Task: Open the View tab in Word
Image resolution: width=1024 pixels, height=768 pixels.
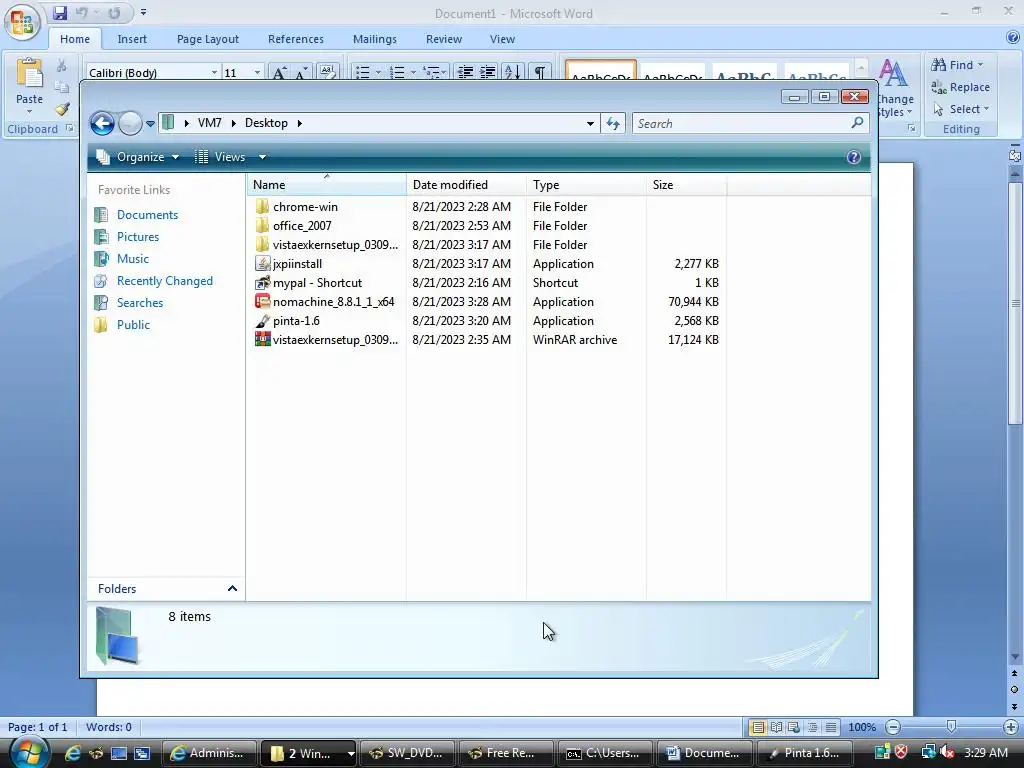Action: pyautogui.click(x=502, y=39)
